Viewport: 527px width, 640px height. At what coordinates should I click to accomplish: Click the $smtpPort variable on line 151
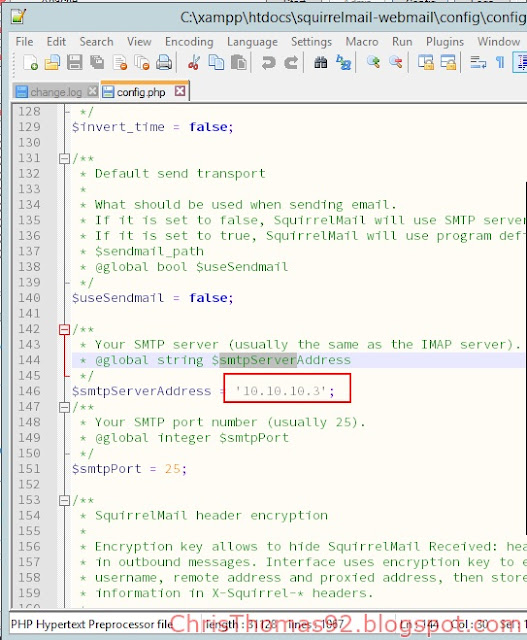pyautogui.click(x=107, y=469)
